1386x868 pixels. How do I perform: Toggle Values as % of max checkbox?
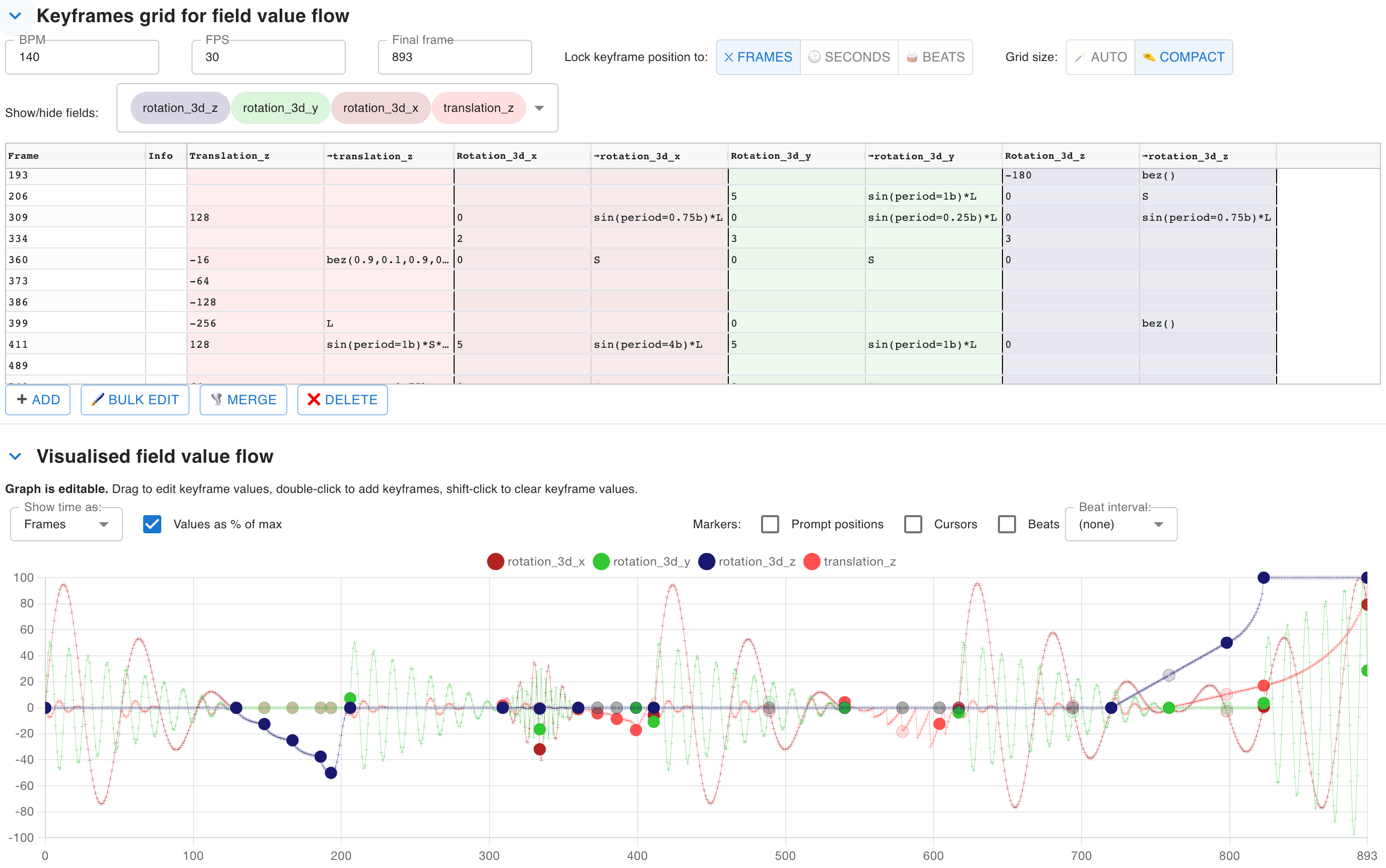coord(152,524)
